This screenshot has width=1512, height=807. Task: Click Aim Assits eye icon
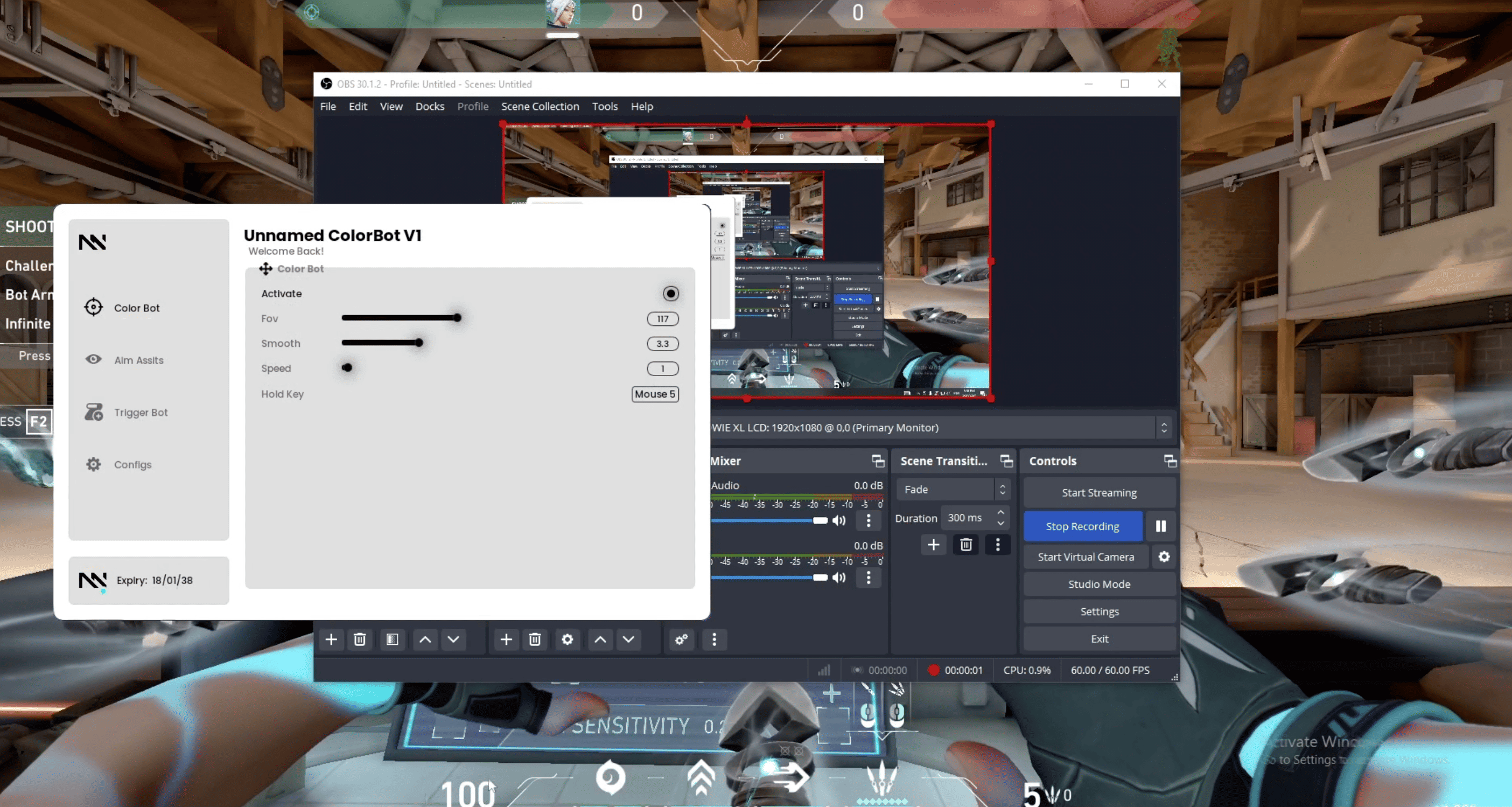[93, 359]
